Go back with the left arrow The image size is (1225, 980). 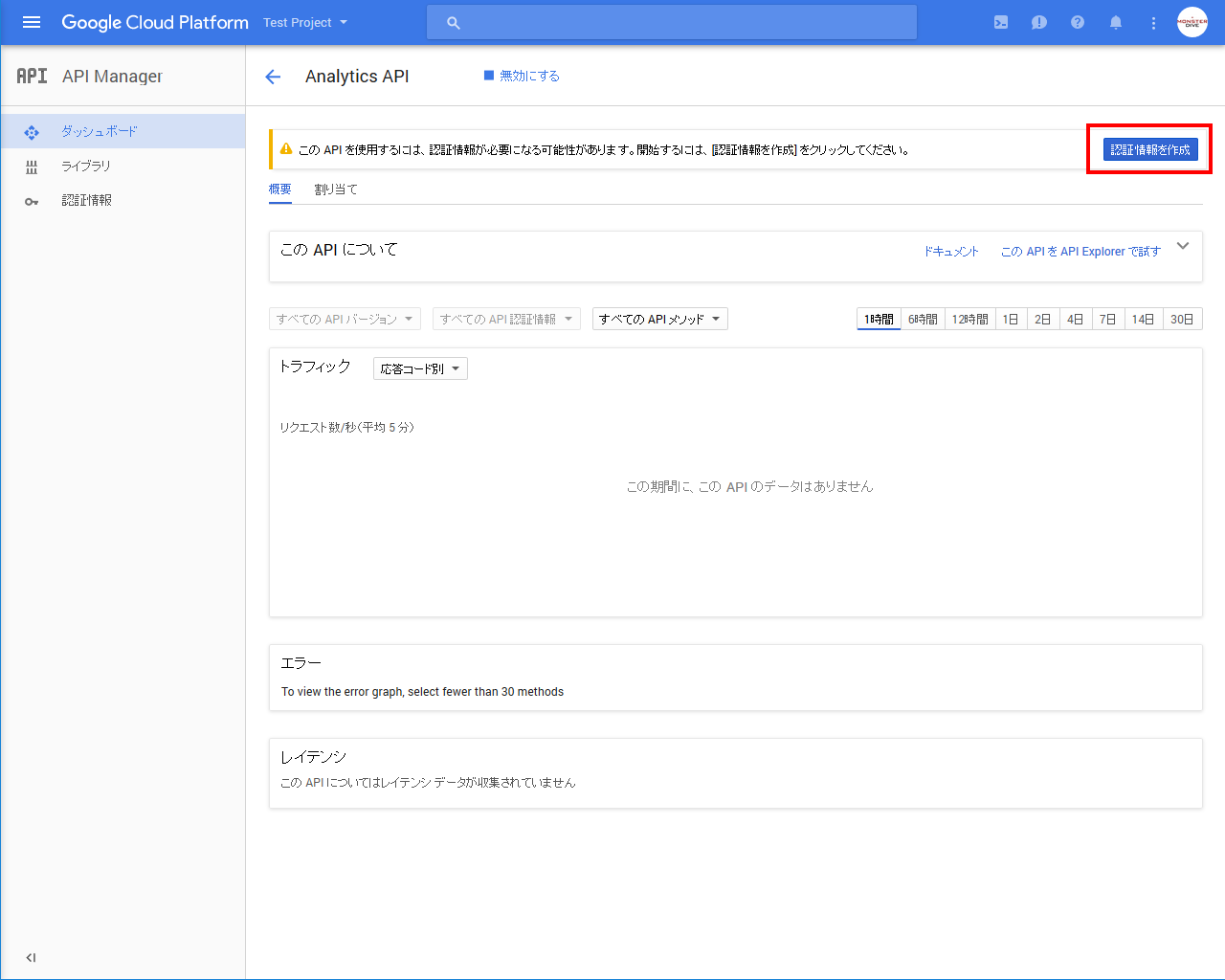click(273, 77)
